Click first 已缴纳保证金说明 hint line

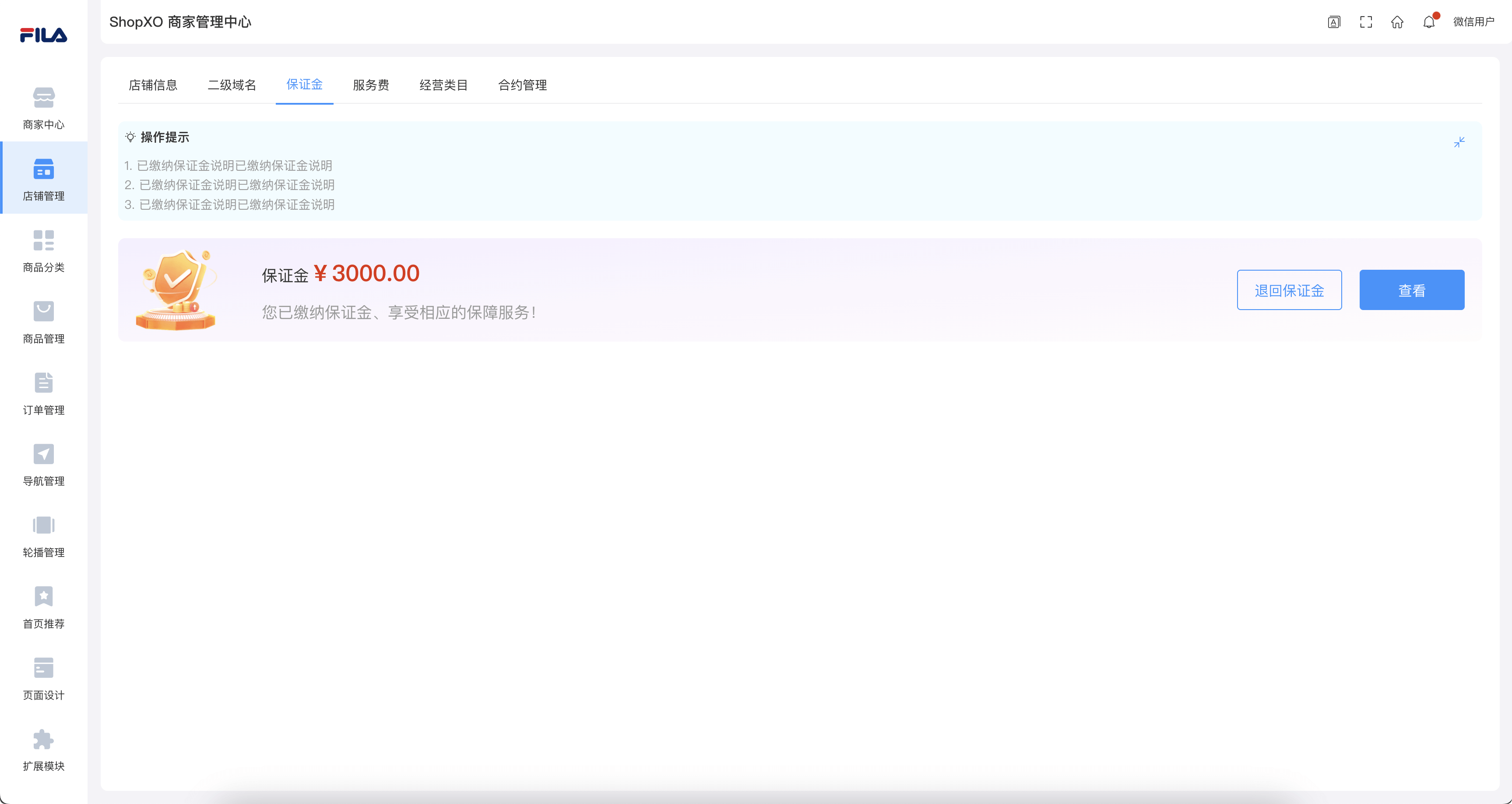pyautogui.click(x=229, y=166)
